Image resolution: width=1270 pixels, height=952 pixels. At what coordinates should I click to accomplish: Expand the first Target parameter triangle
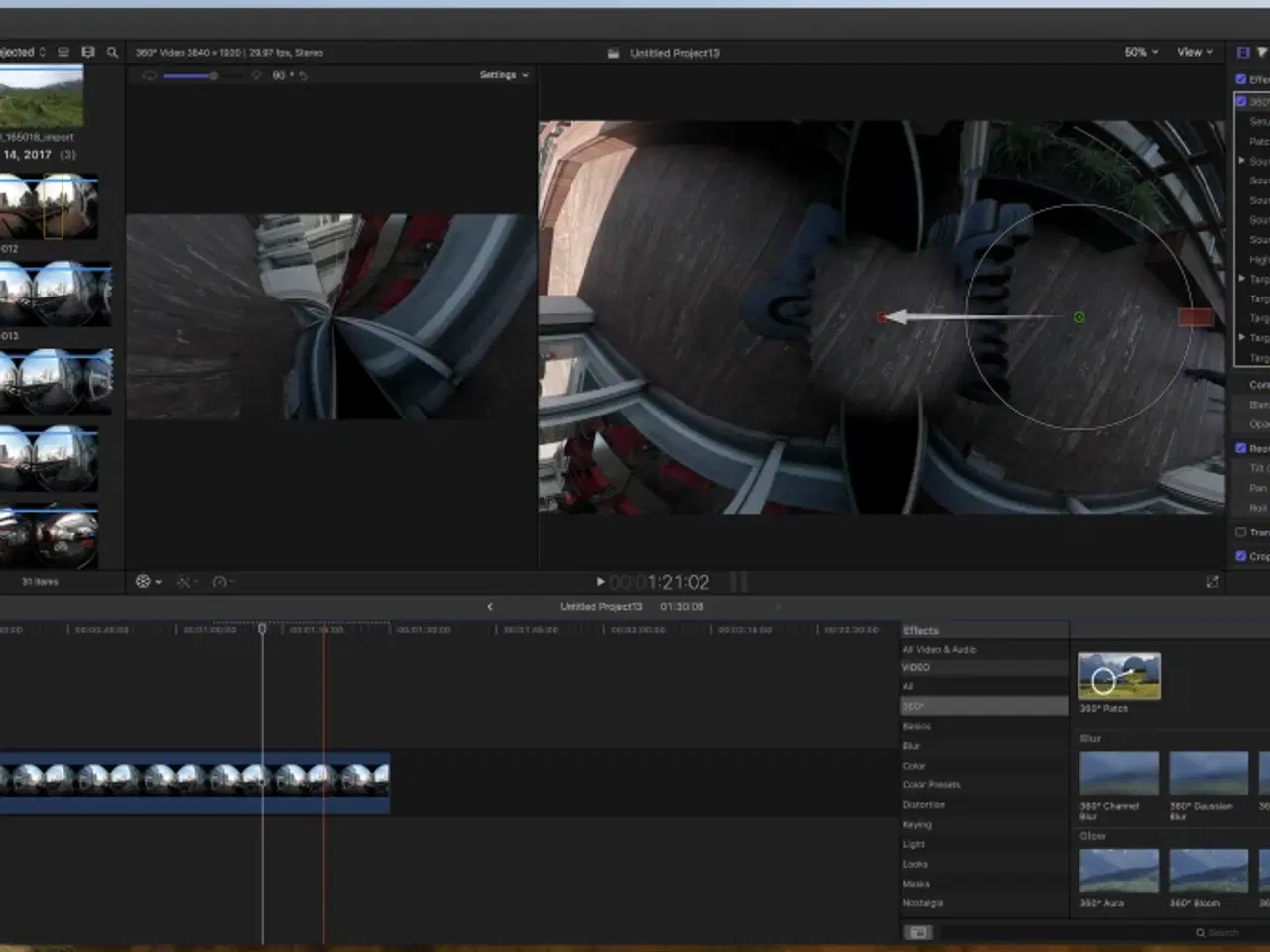click(1241, 279)
